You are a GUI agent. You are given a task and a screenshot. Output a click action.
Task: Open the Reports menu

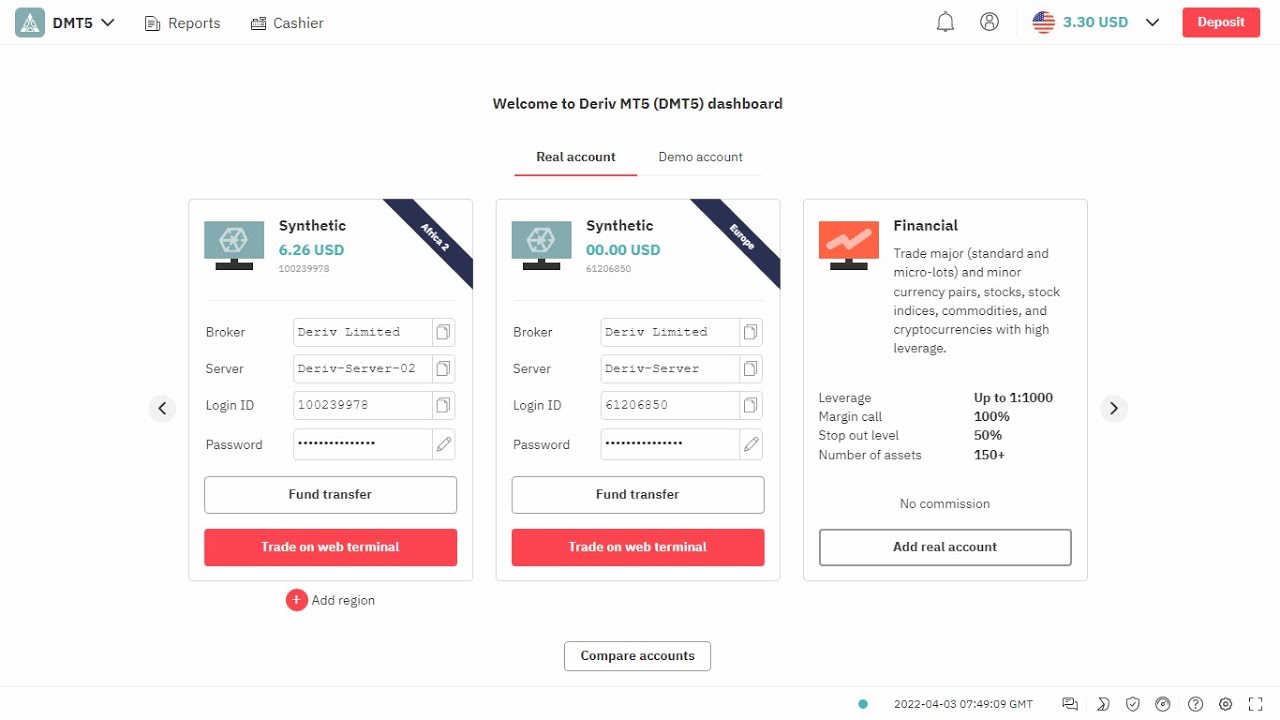(x=183, y=23)
